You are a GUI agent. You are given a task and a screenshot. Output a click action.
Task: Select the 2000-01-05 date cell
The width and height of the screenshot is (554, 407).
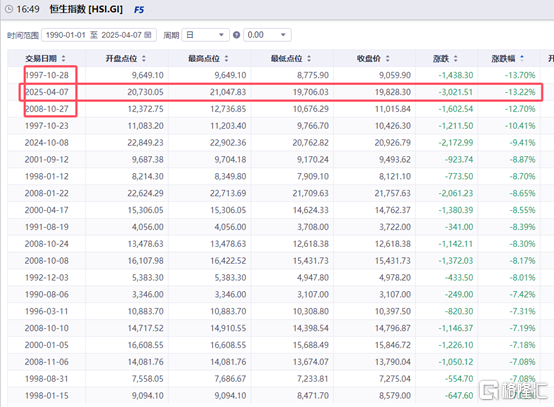(x=47, y=345)
